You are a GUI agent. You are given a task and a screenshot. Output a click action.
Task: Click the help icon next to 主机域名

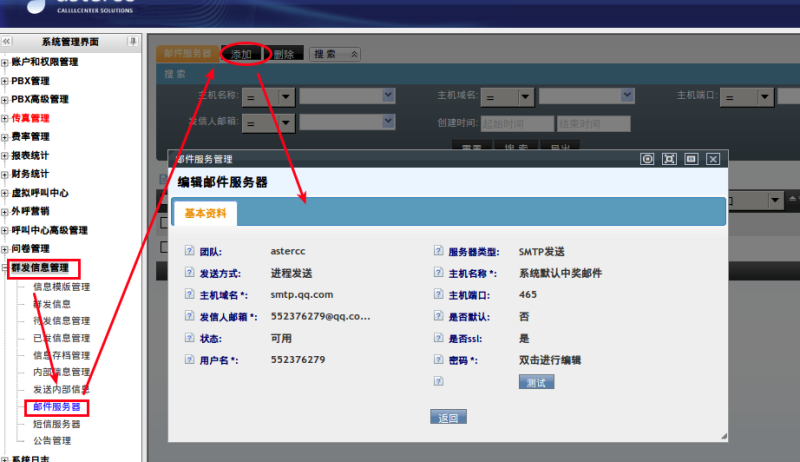coord(190,295)
